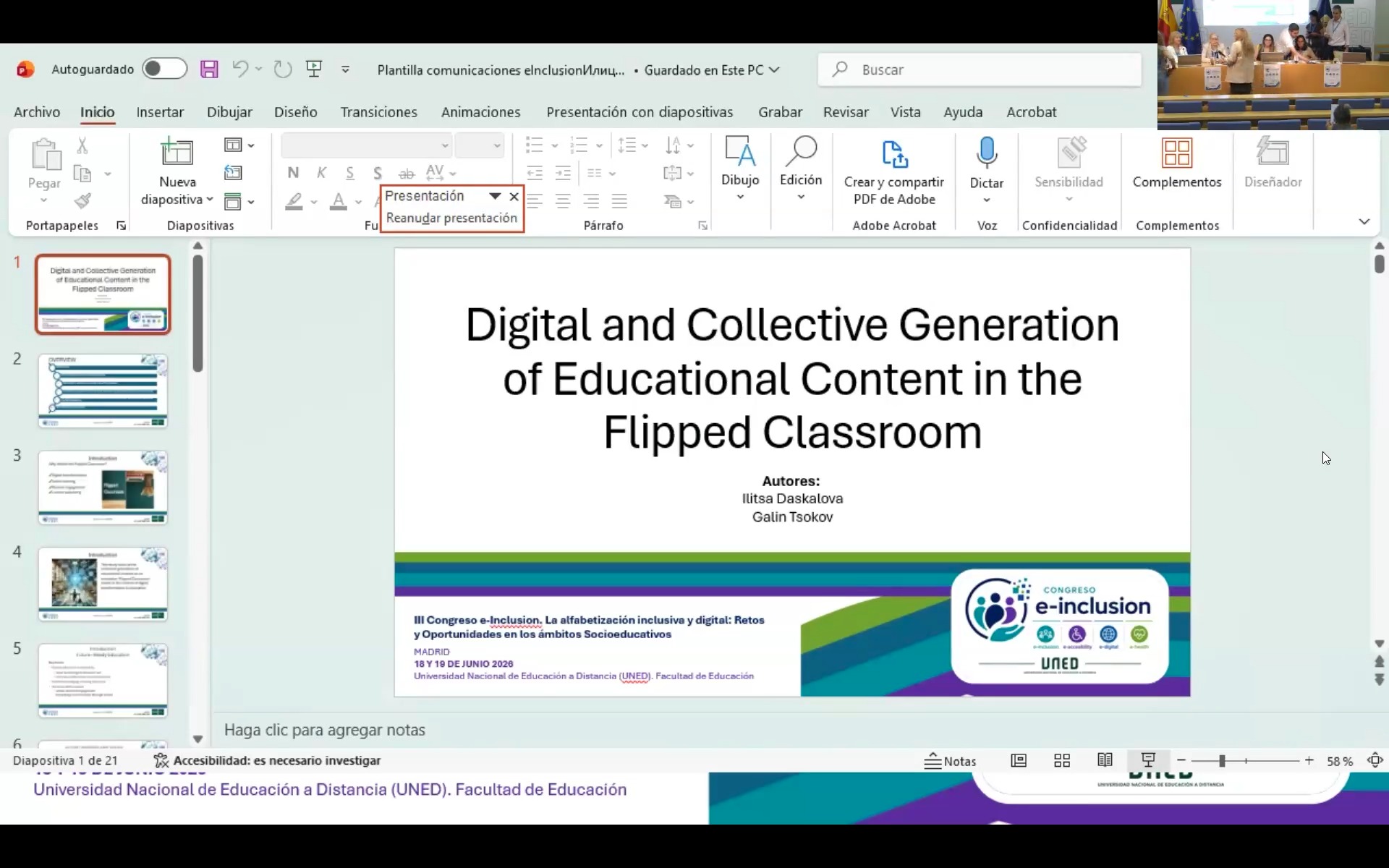Click the Nueva diapositiva icon
This screenshot has height=868, width=1389.
click(x=177, y=152)
